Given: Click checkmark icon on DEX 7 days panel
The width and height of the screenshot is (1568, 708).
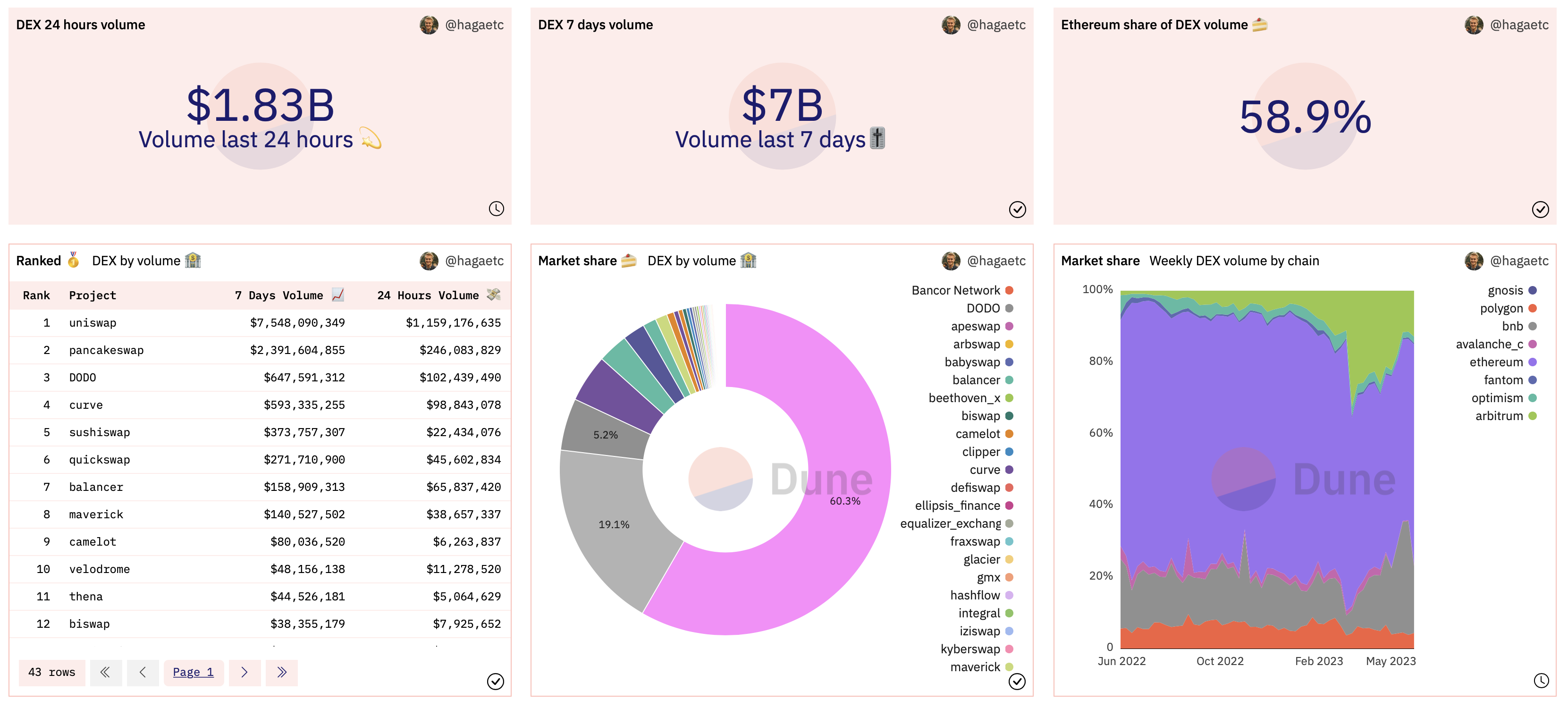Looking at the screenshot, I should click(1017, 210).
